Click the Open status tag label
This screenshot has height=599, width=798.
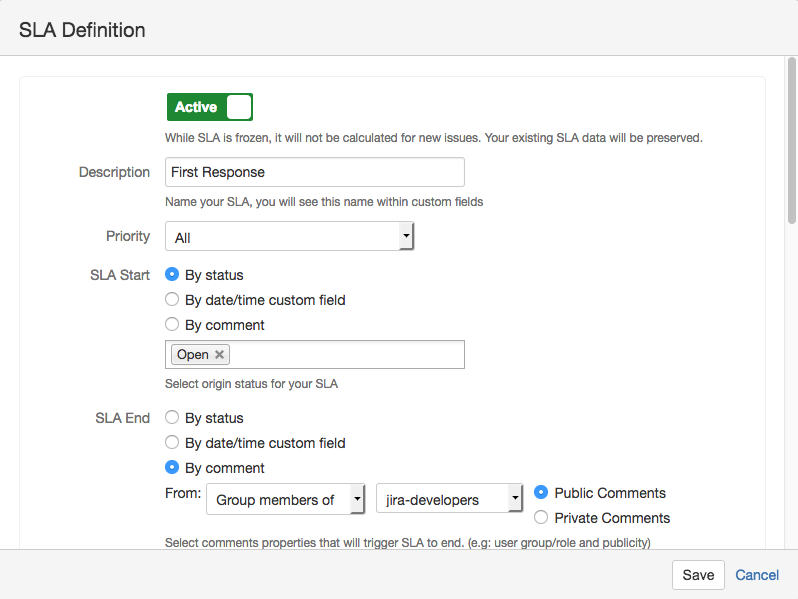click(192, 355)
